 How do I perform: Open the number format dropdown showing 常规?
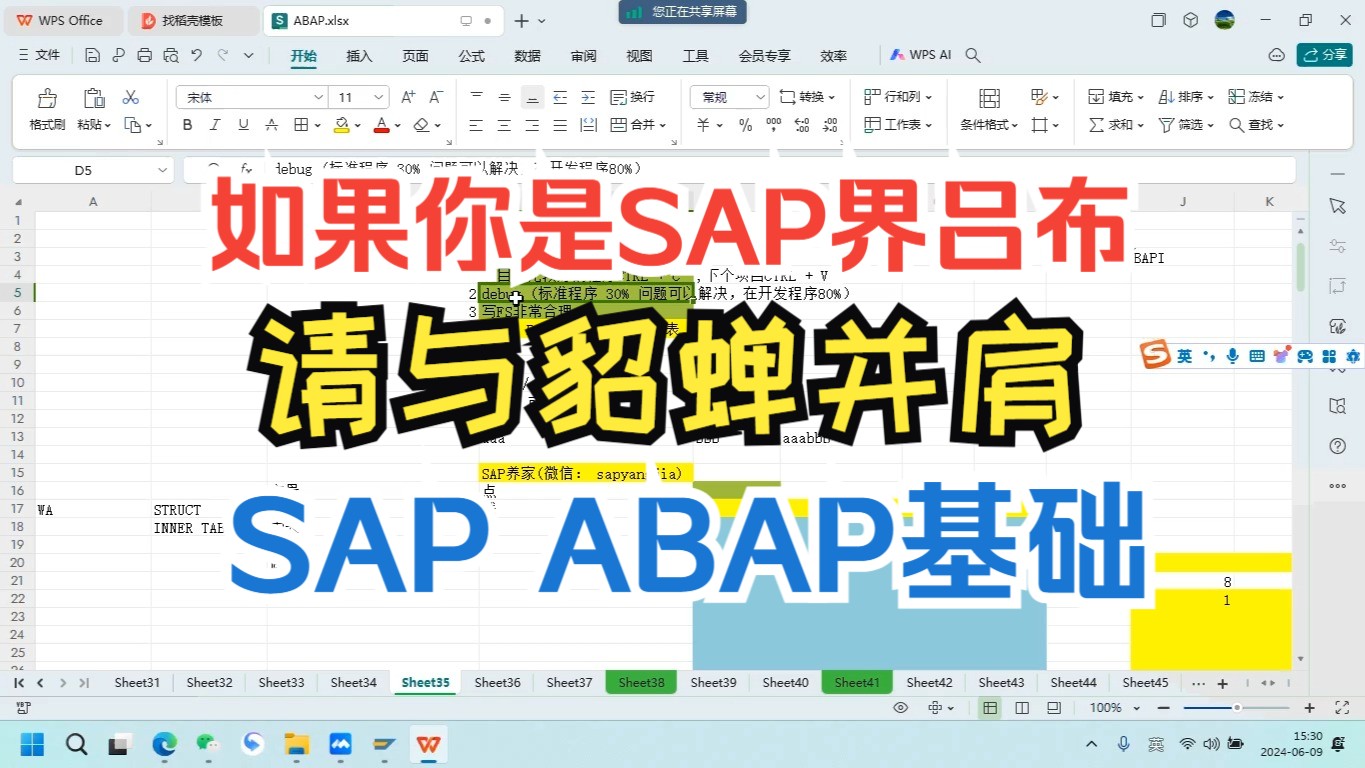pyautogui.click(x=728, y=96)
